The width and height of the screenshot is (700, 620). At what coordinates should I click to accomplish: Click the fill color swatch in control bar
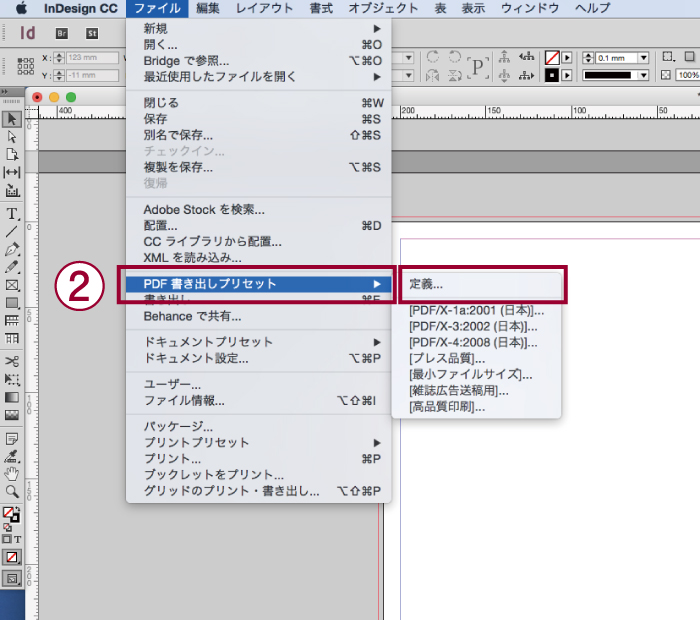click(x=552, y=58)
